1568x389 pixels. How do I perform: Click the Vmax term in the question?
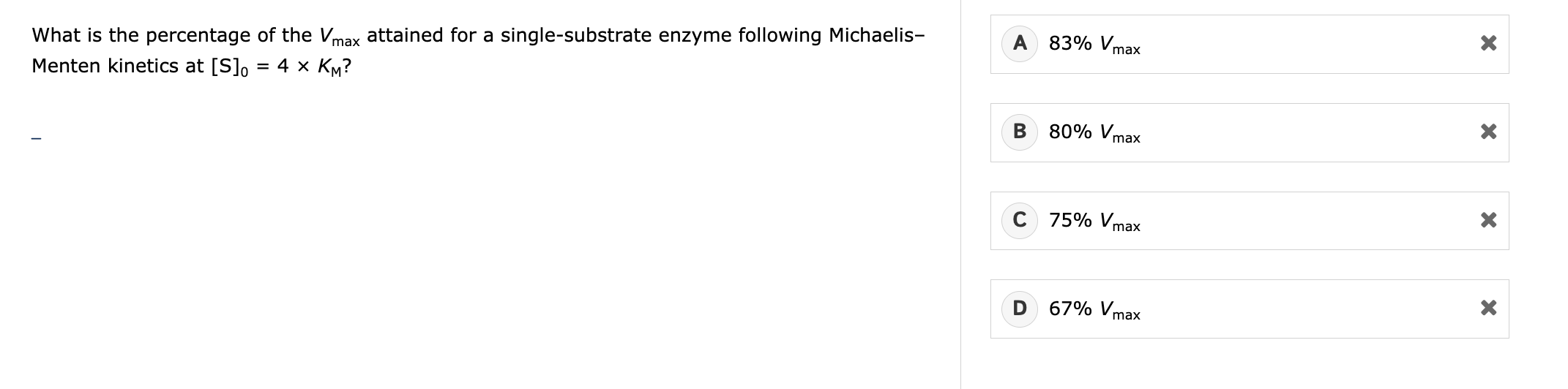[339, 37]
